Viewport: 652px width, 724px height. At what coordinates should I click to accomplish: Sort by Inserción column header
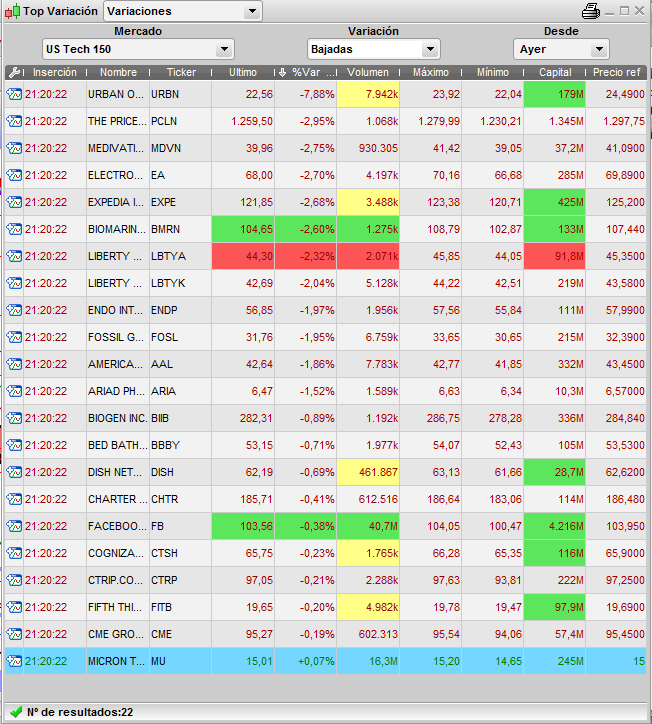pyautogui.click(x=54, y=72)
